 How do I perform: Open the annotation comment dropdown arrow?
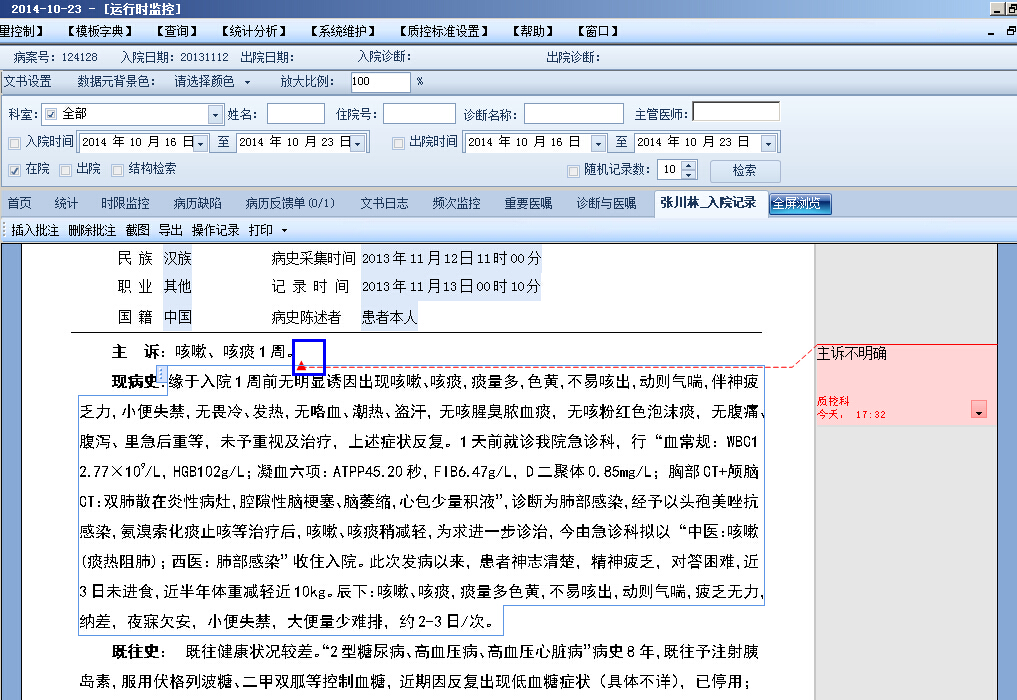(x=979, y=409)
